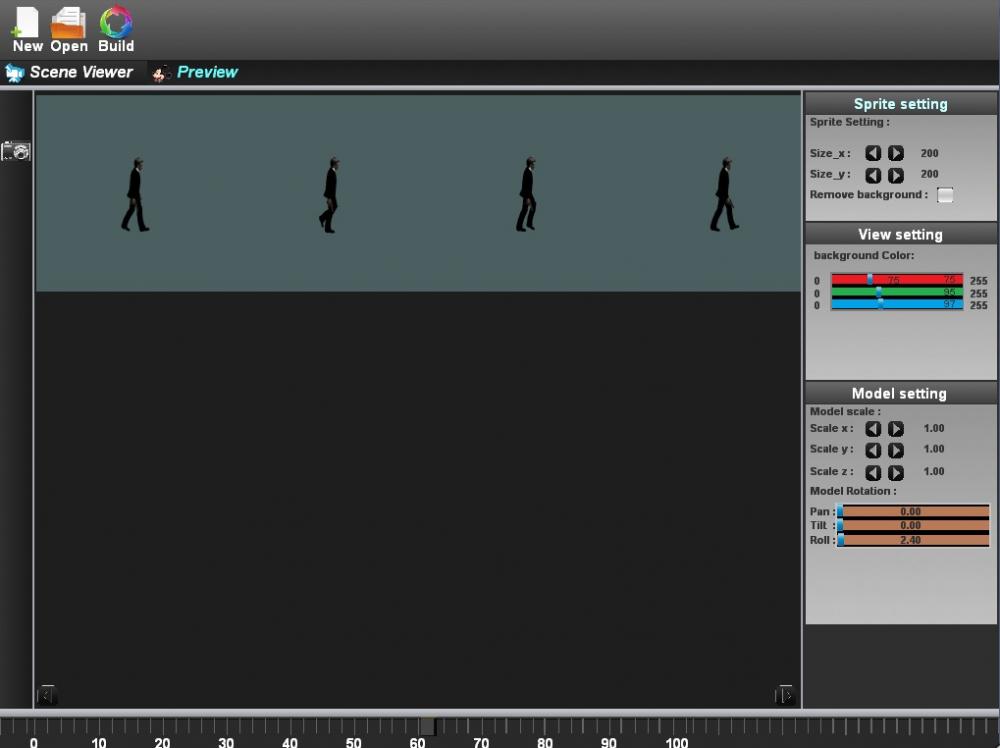The height and width of the screenshot is (748, 1000).
Task: Decrease Size_x with left arrow
Action: 873,153
